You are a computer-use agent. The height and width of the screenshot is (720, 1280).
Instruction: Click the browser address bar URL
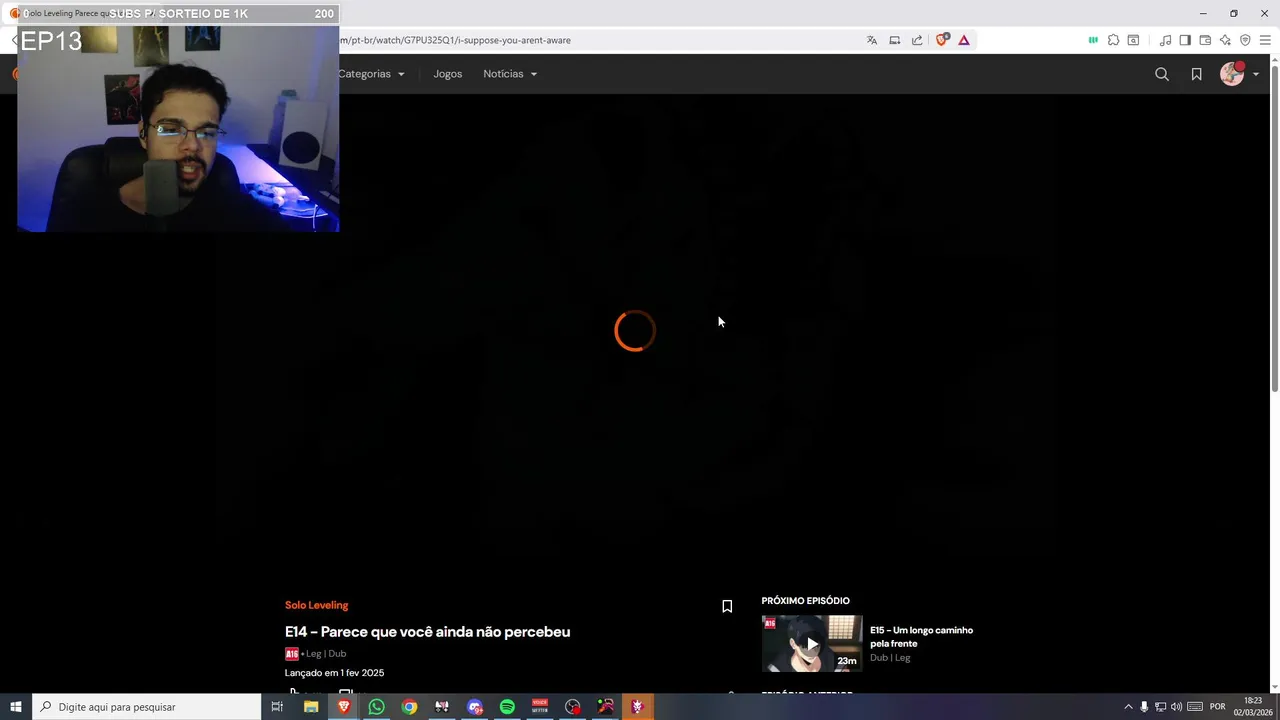tap(455, 40)
